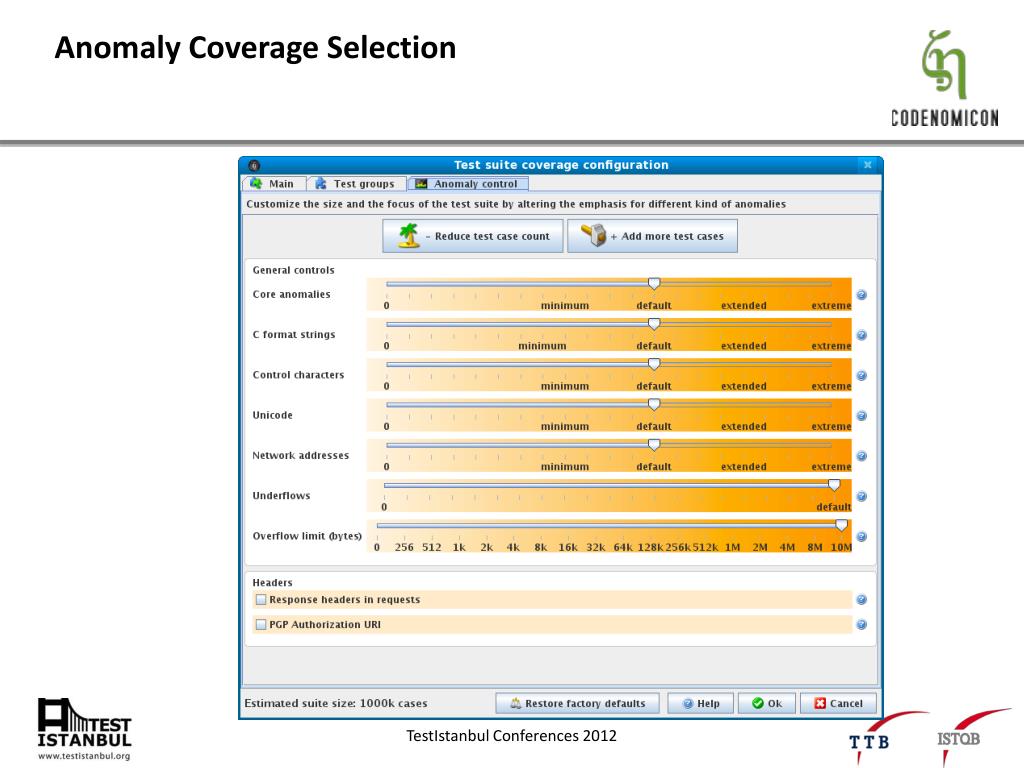Click the Test groups tab icon

point(321,184)
